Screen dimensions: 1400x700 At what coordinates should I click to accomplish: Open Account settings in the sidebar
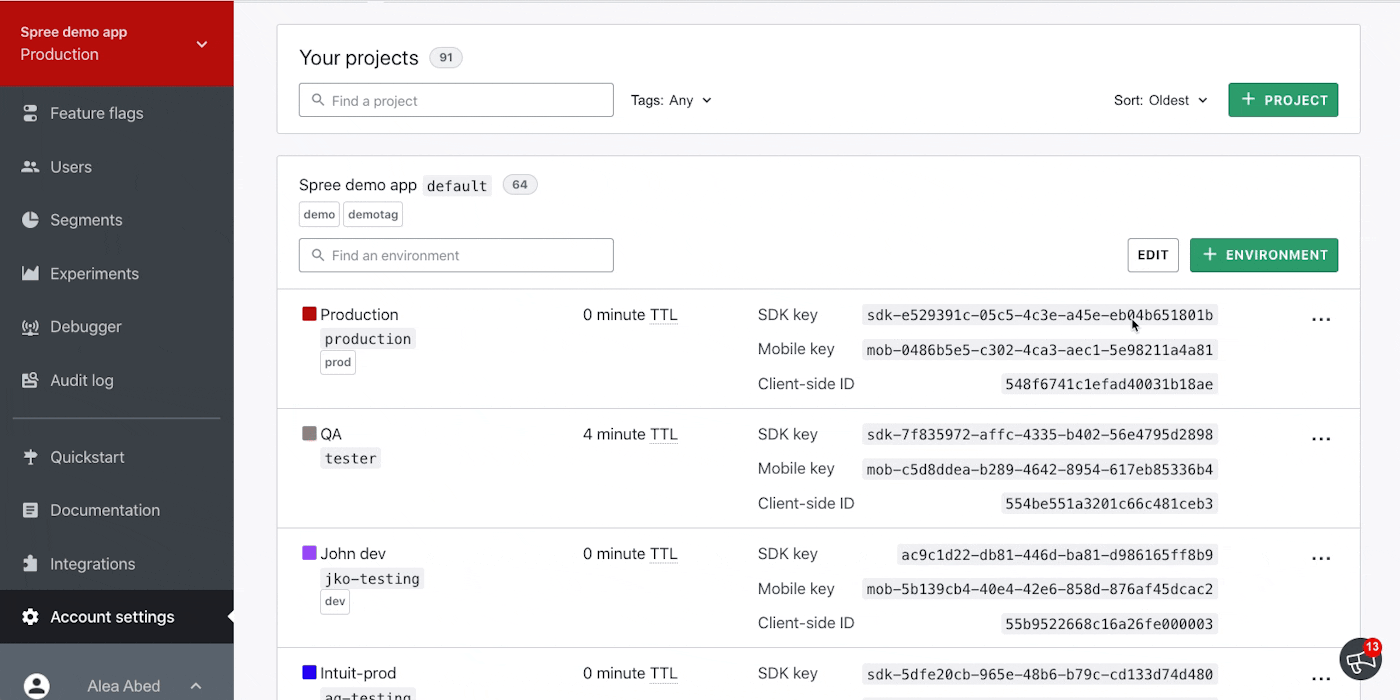(x=112, y=617)
